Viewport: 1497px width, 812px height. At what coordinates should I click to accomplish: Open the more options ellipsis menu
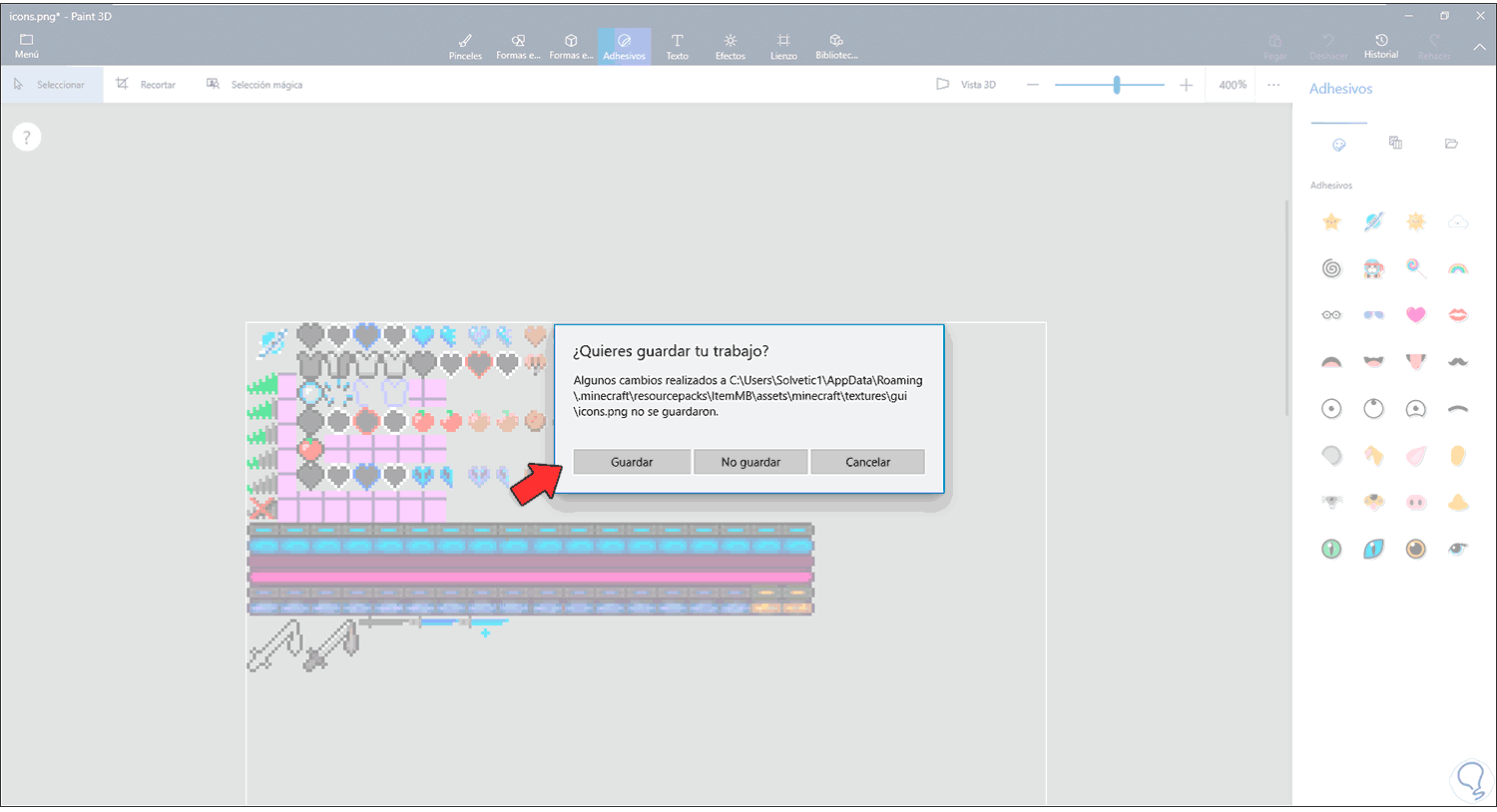[1273, 85]
